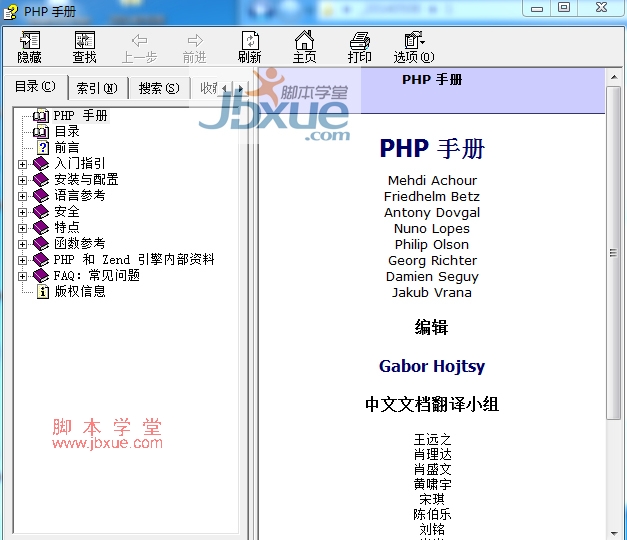Click the purple book icon for 安全
Screen dimensions: 627x540
(41, 212)
